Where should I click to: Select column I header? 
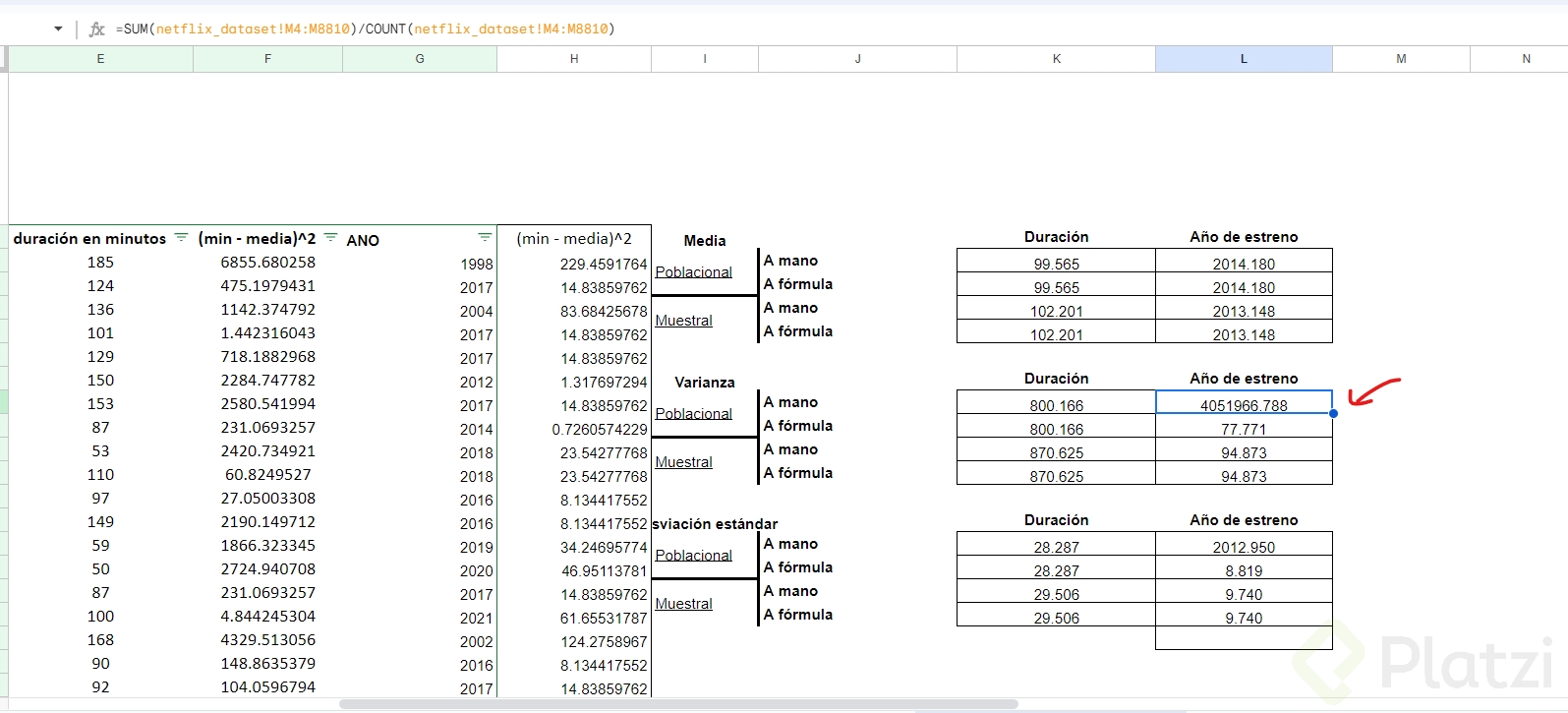point(705,59)
